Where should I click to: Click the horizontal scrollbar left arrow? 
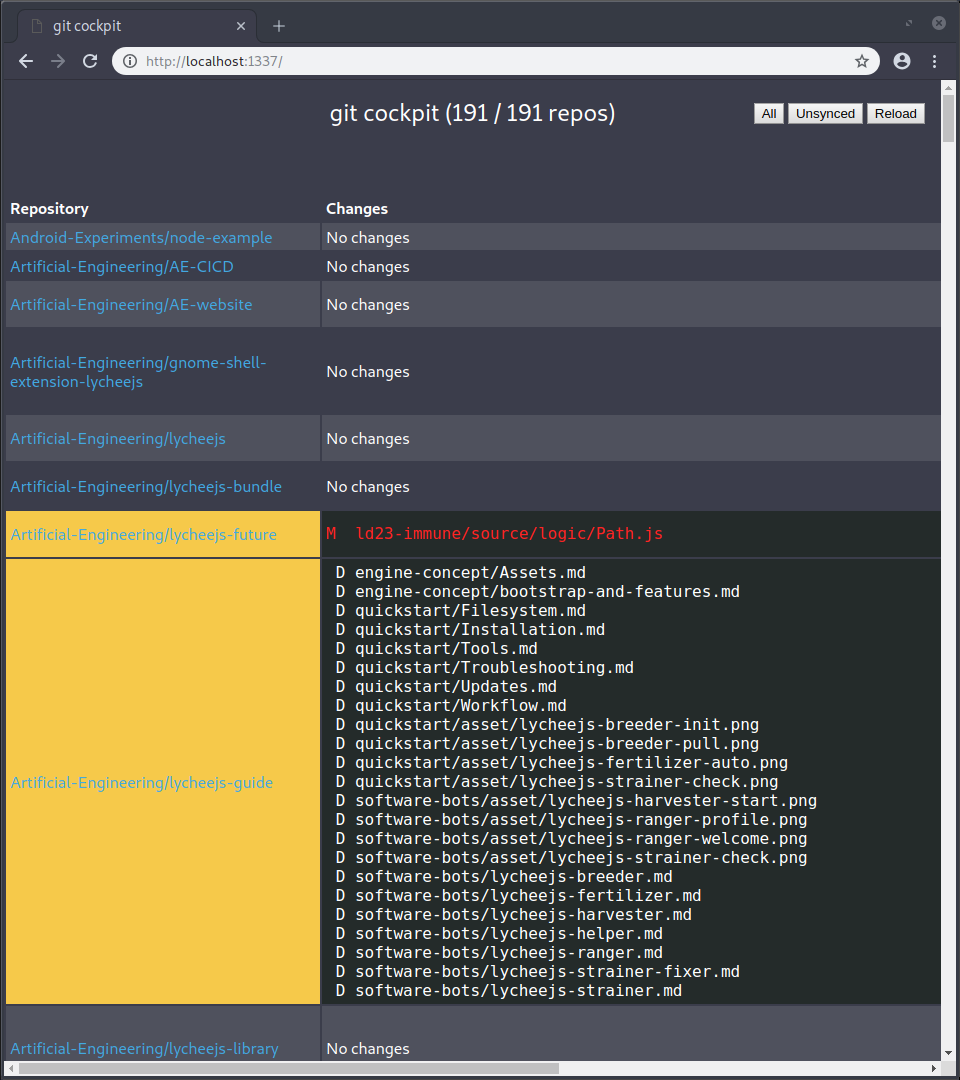10,1068
